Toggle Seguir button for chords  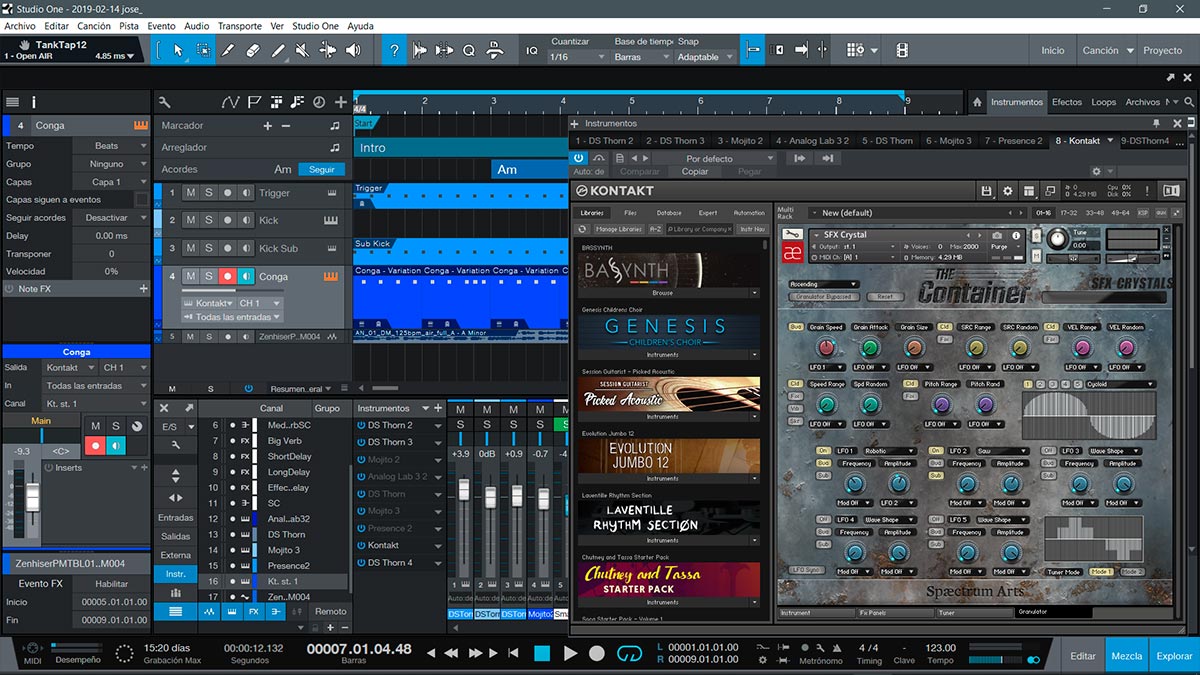[x=322, y=169]
